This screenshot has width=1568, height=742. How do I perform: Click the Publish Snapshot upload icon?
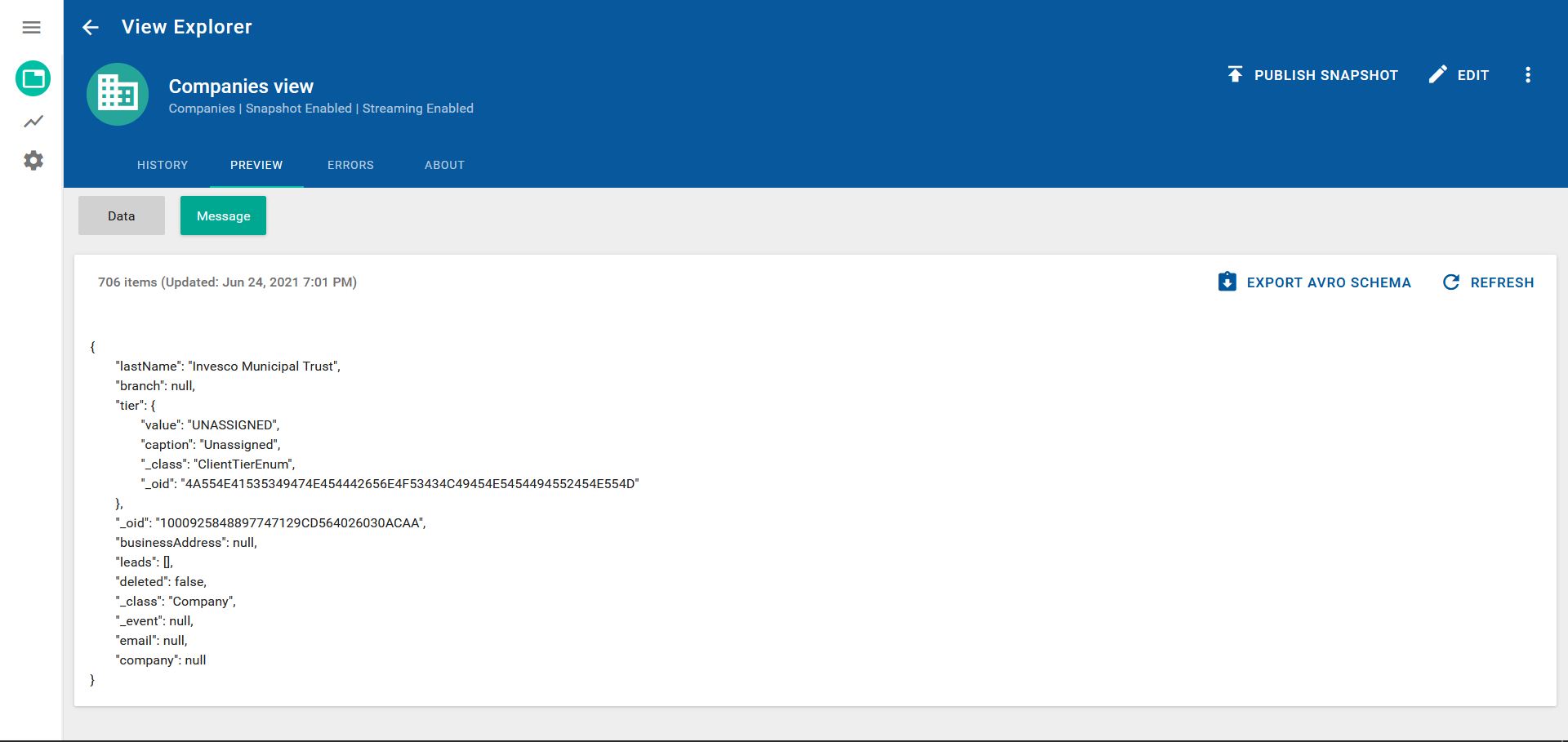(x=1234, y=74)
